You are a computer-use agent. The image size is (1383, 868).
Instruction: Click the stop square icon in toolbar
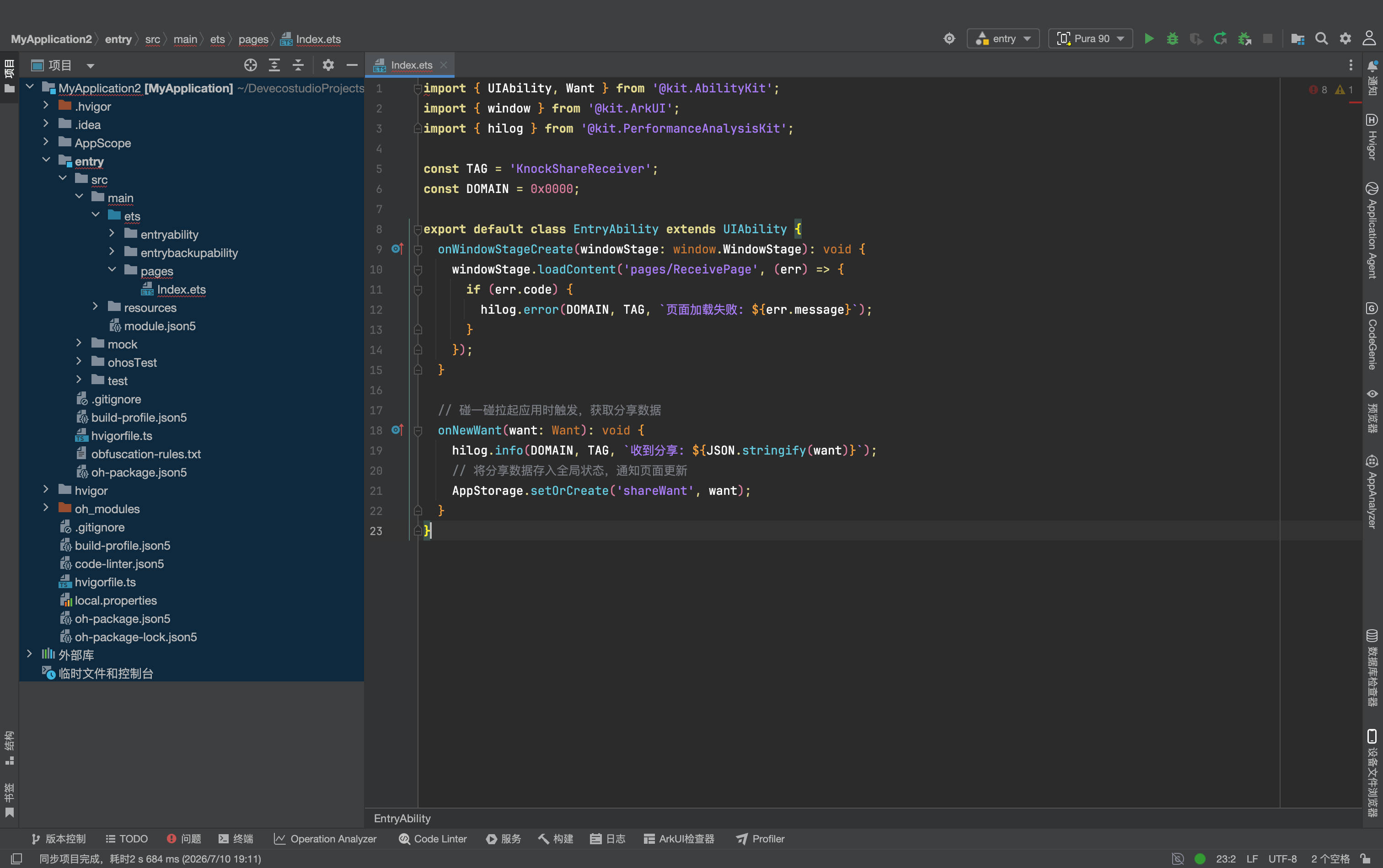pos(1268,38)
